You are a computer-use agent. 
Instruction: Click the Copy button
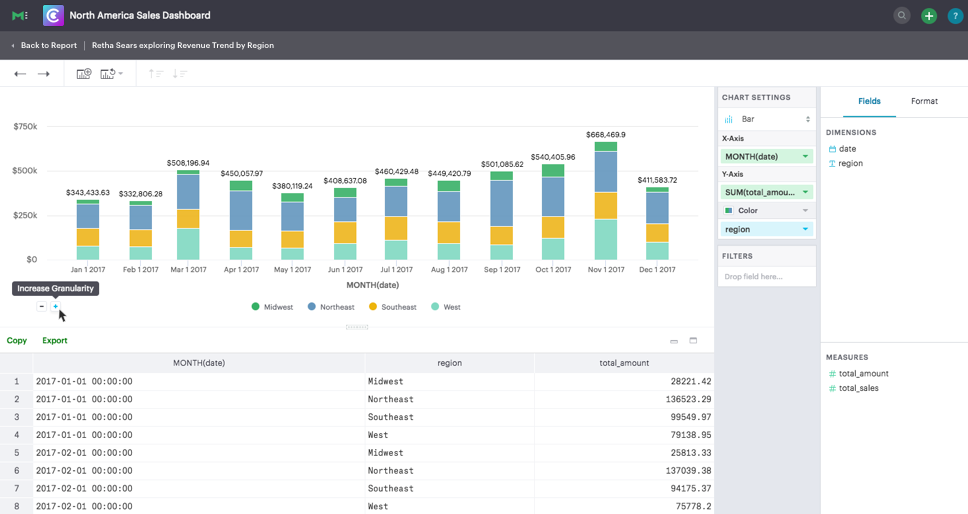point(17,341)
